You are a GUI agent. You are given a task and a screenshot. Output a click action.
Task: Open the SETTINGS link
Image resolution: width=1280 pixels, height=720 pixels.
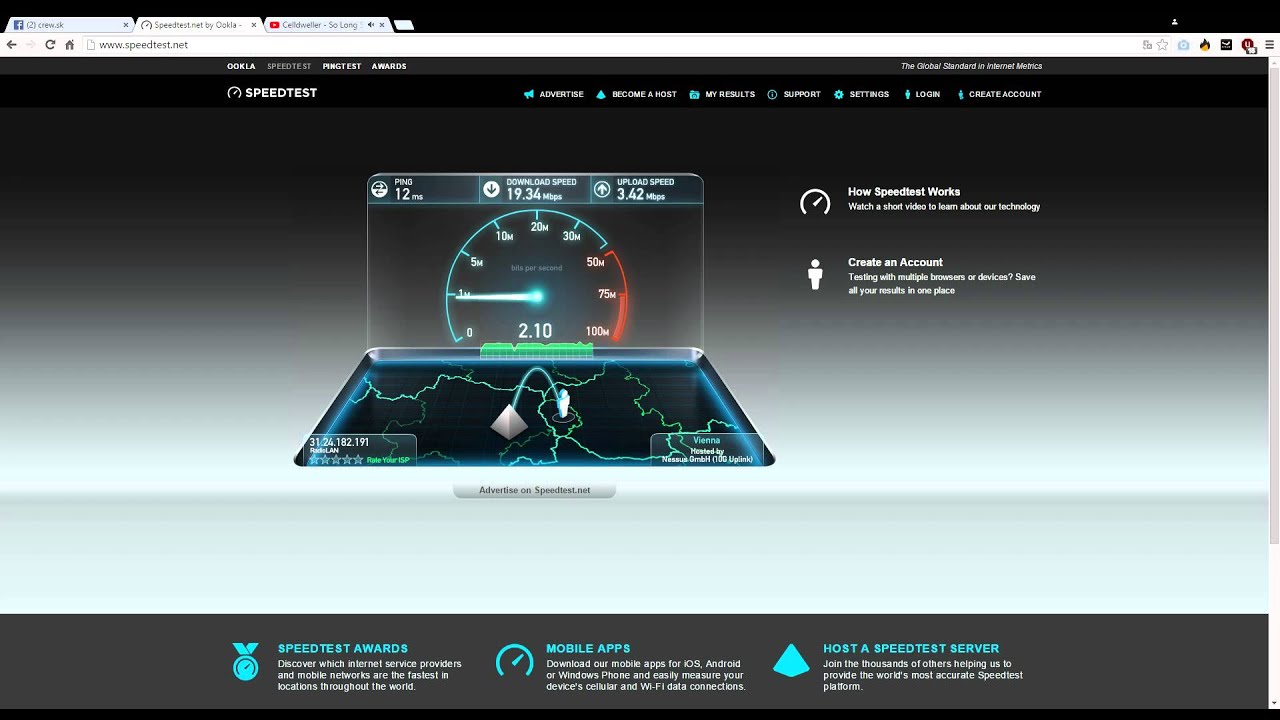(869, 94)
